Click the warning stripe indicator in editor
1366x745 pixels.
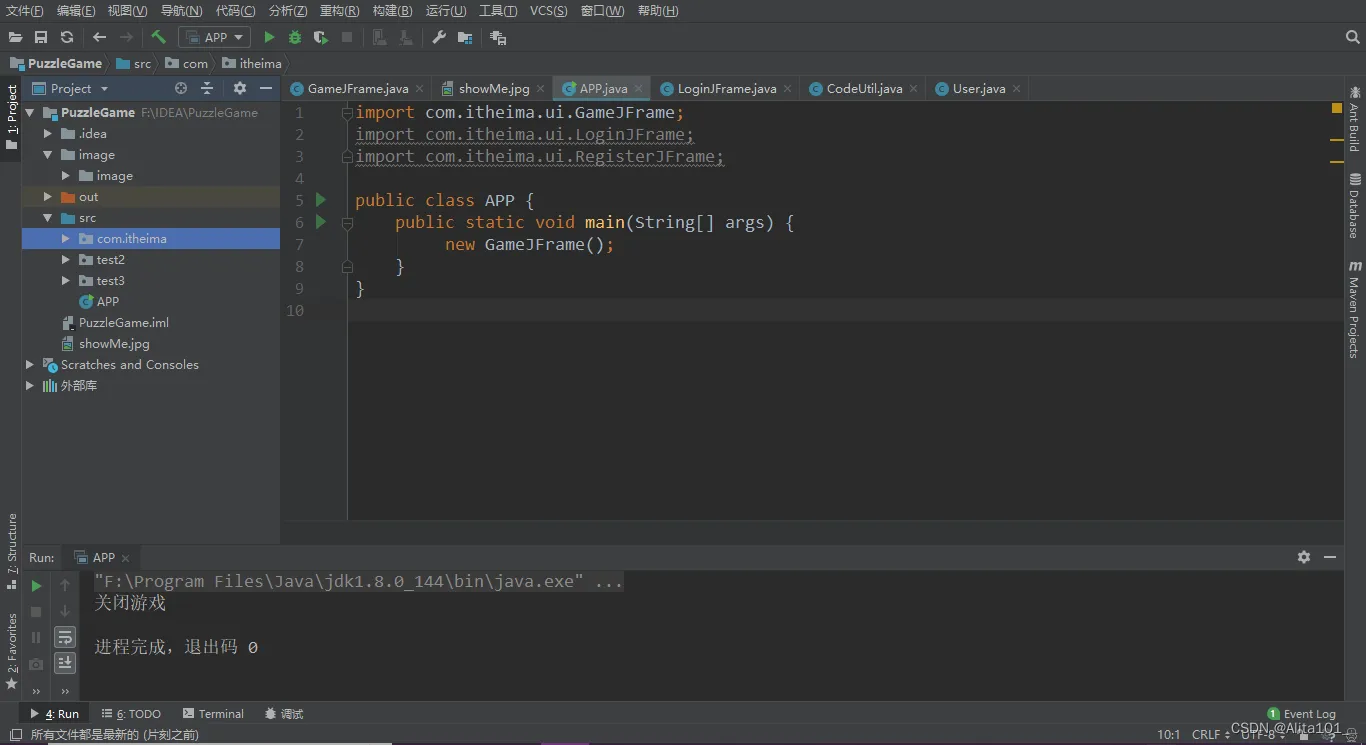click(x=1337, y=108)
